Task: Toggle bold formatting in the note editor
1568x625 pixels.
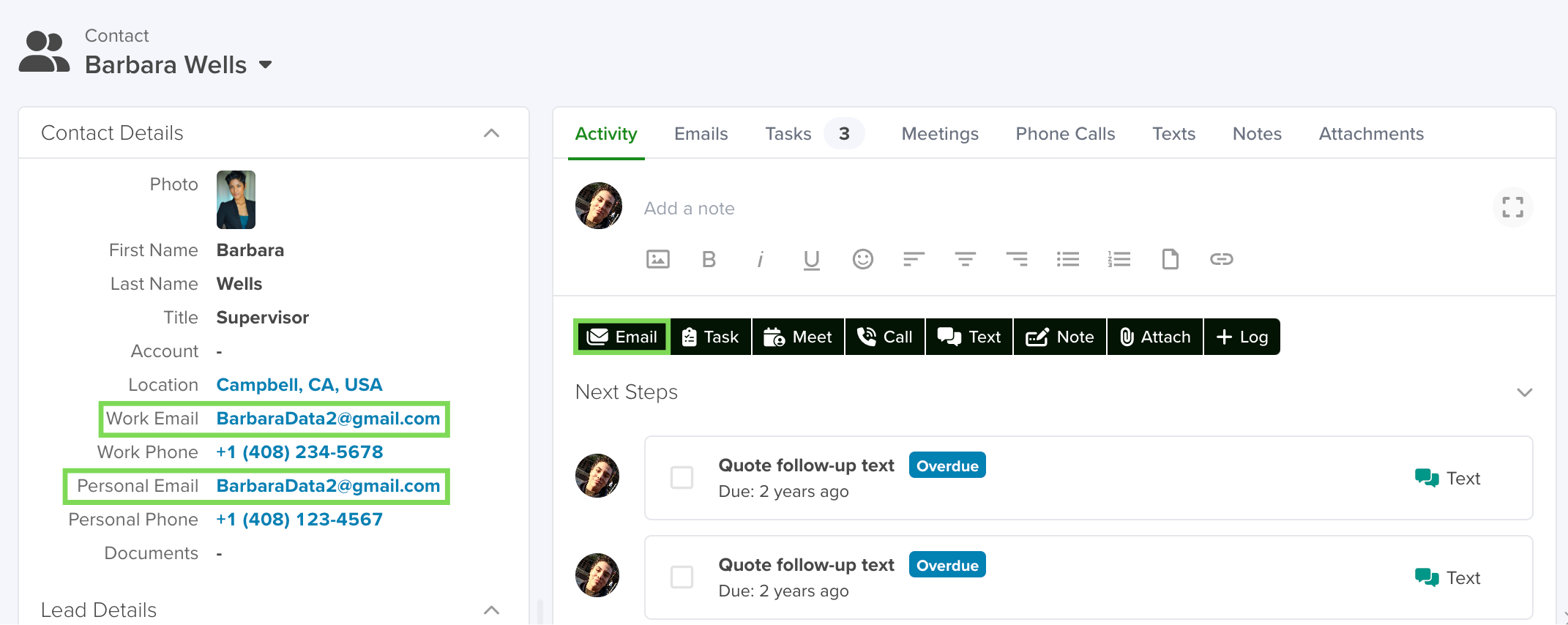Action: tap(709, 259)
